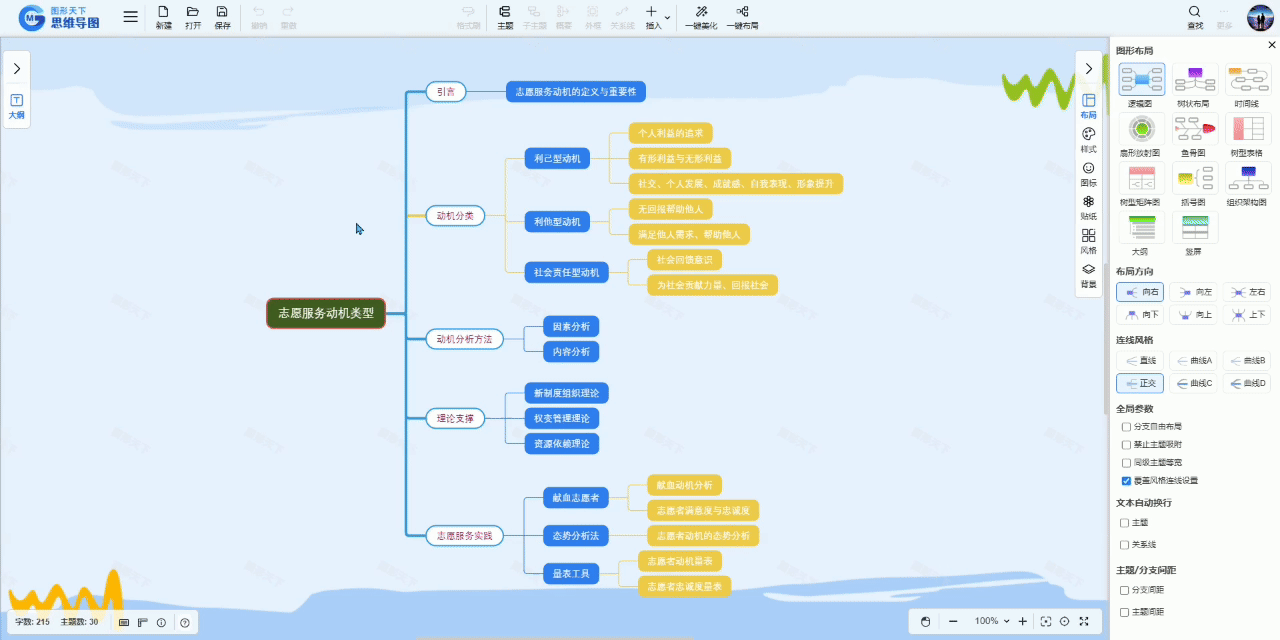Click the fullscreen icon in zoom bar
This screenshot has height=640, width=1280.
tap(1083, 621)
